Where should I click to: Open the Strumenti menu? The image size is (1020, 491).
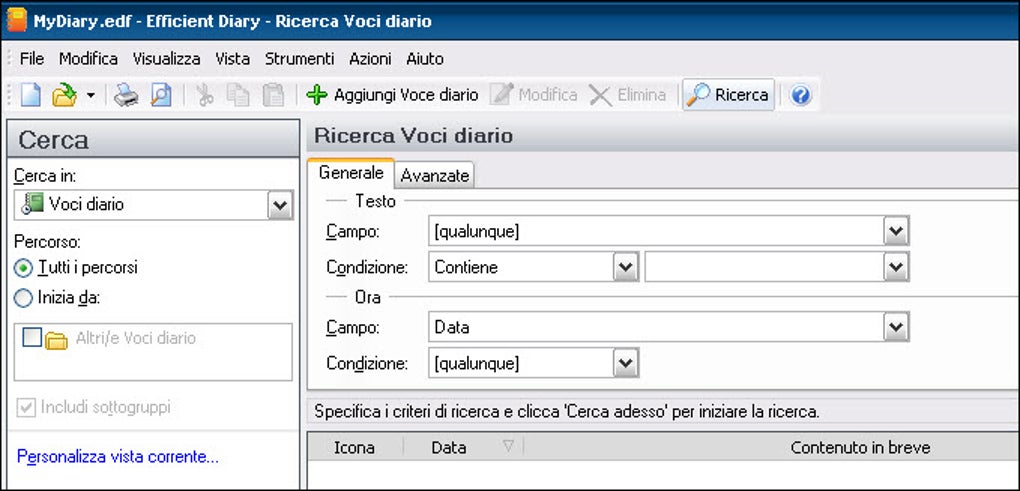299,59
